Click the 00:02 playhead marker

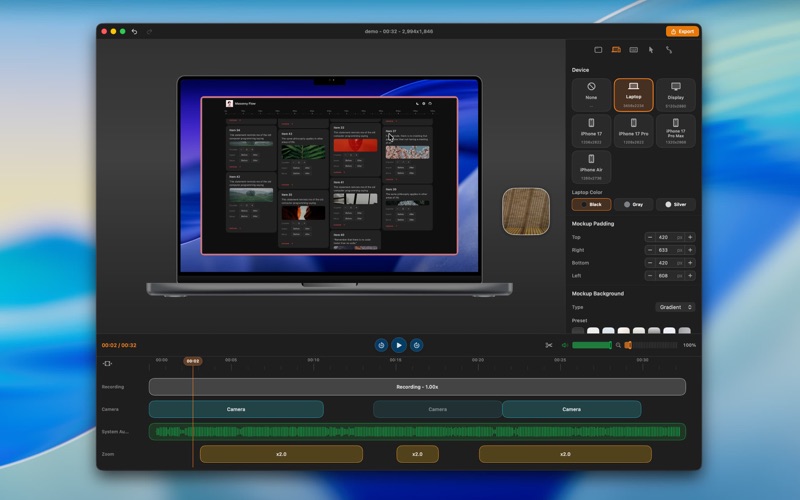[192, 361]
